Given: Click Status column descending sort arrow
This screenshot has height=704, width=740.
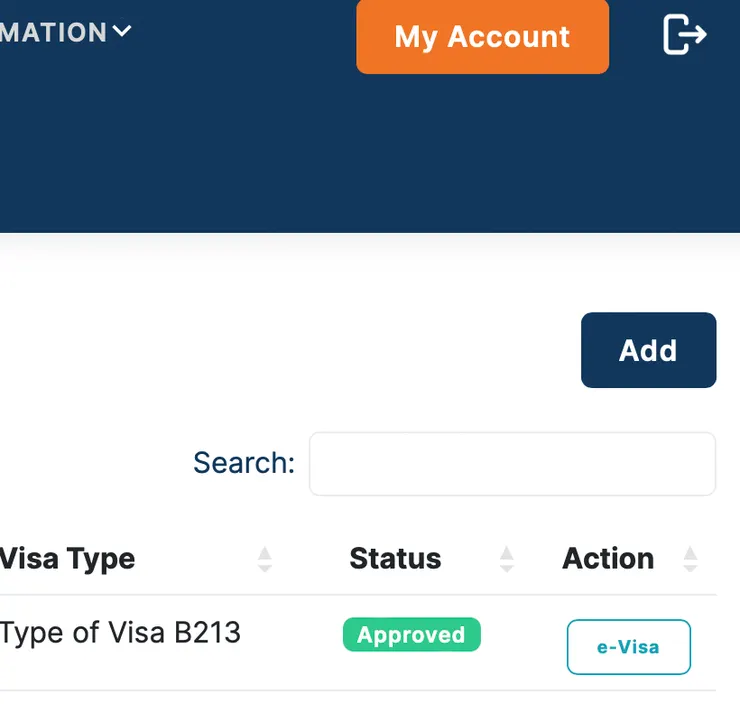Looking at the screenshot, I should 507,567.
